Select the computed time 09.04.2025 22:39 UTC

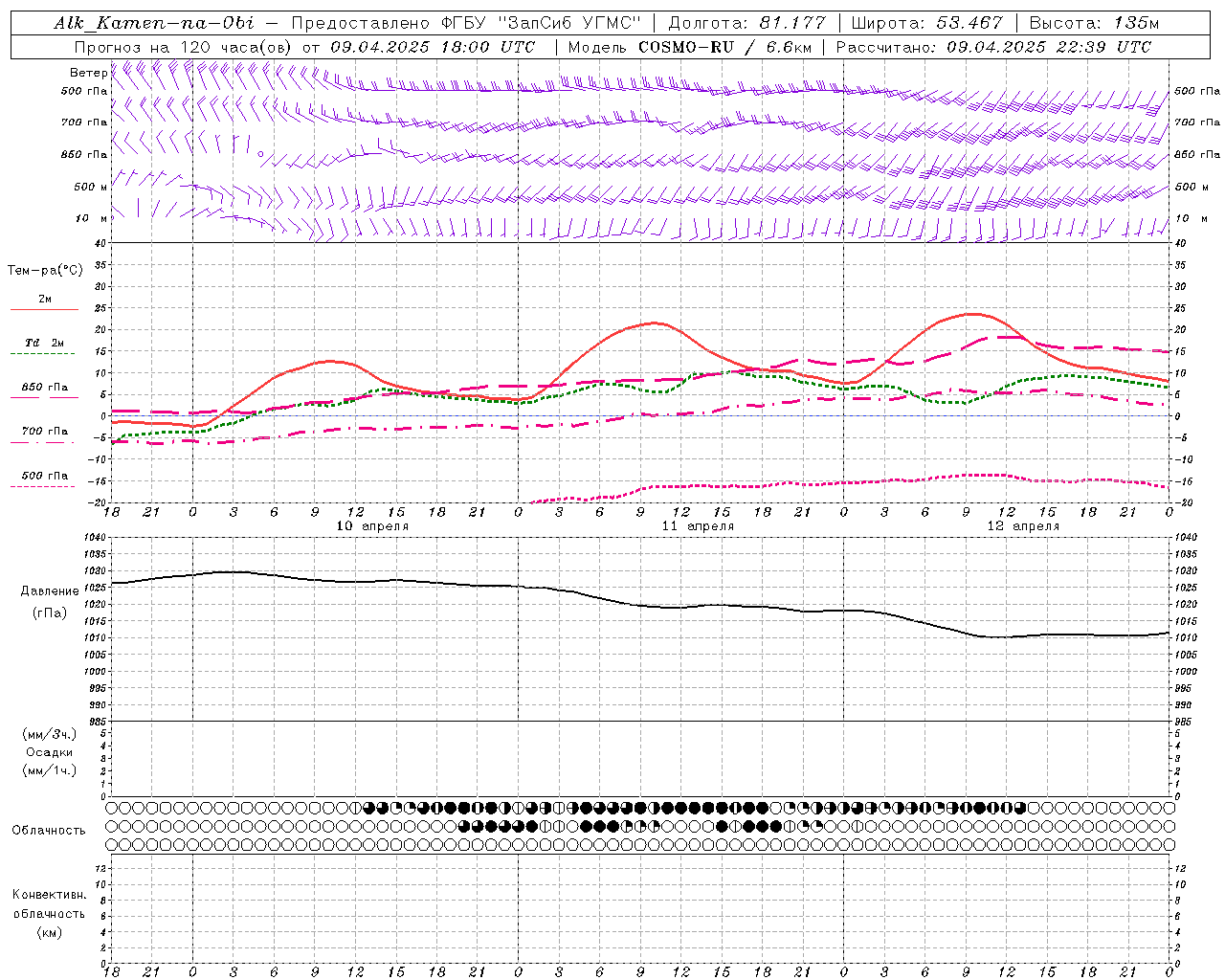pos(1049,47)
